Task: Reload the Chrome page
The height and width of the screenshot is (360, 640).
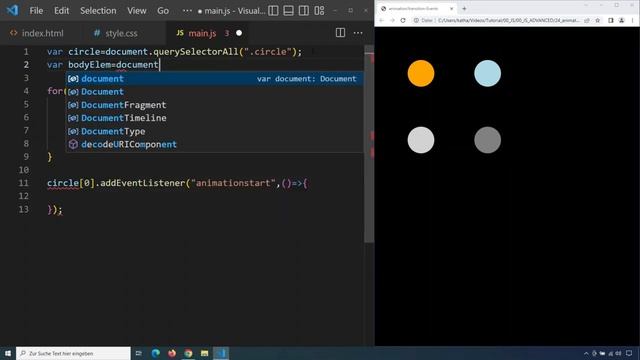Action: (x=403, y=20)
